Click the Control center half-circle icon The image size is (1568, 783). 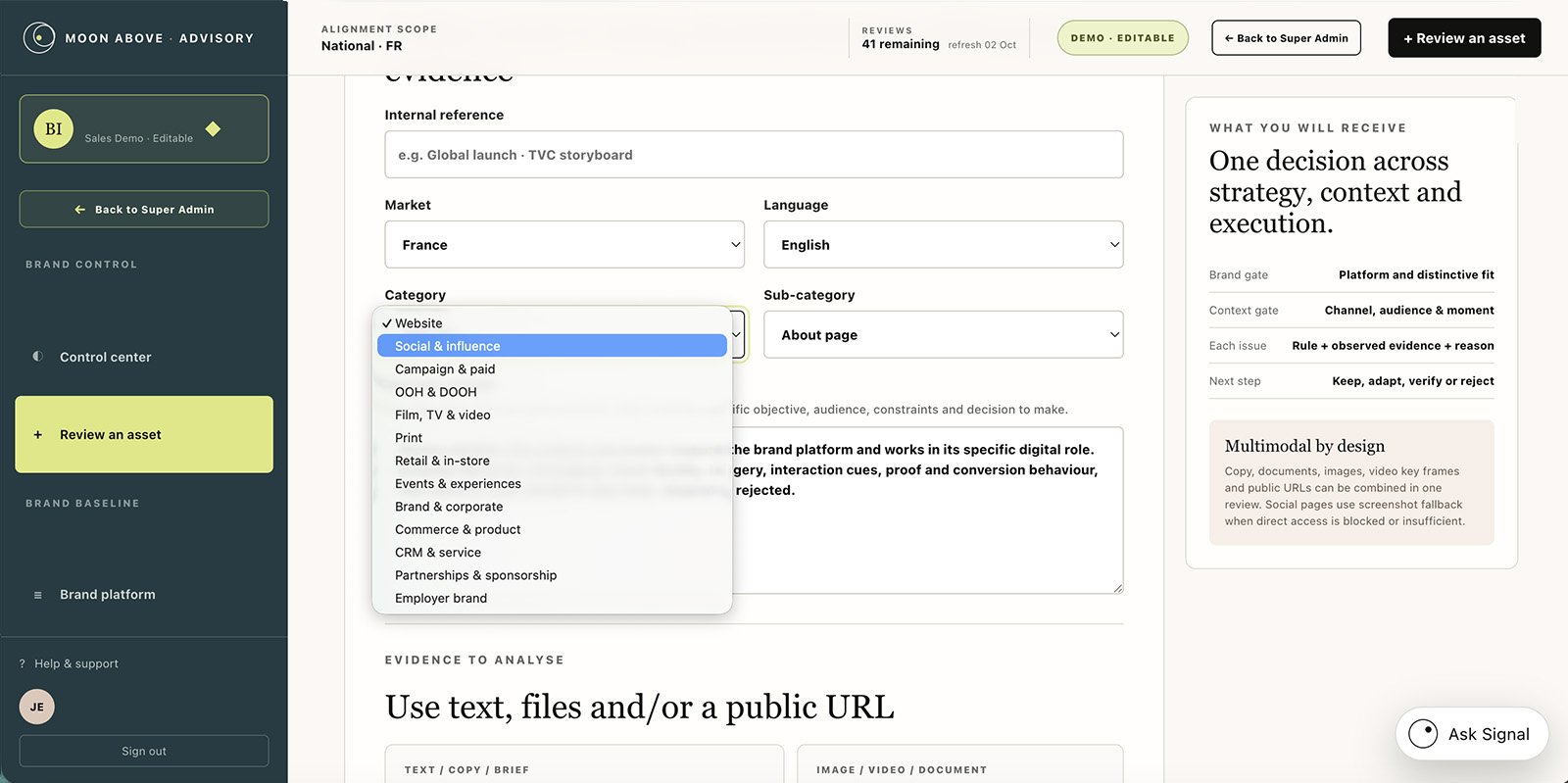point(37,357)
